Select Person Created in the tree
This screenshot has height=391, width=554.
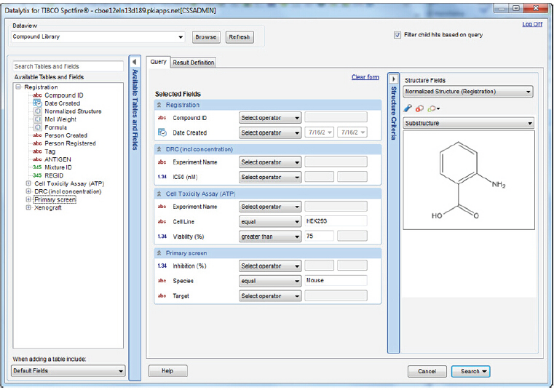pos(66,135)
